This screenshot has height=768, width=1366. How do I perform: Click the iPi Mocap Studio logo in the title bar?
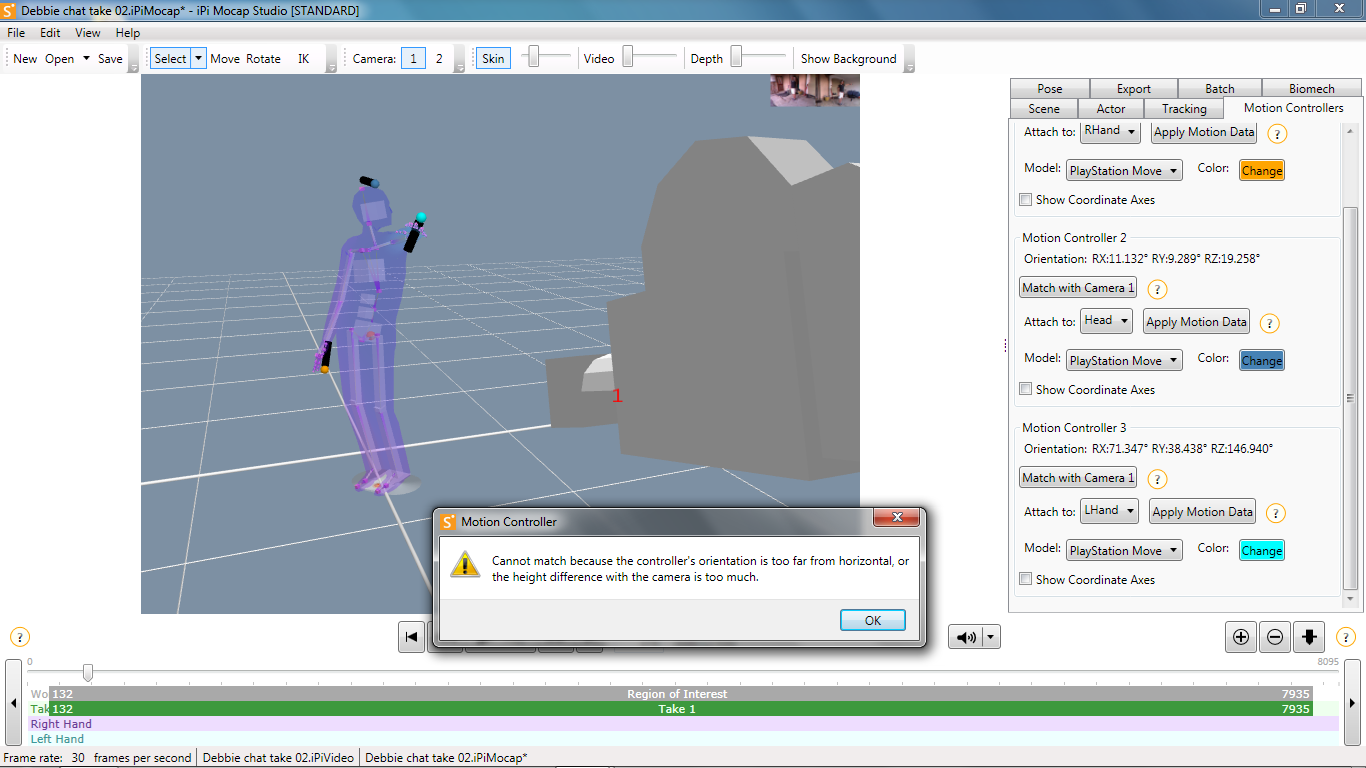pyautogui.click(x=10, y=10)
